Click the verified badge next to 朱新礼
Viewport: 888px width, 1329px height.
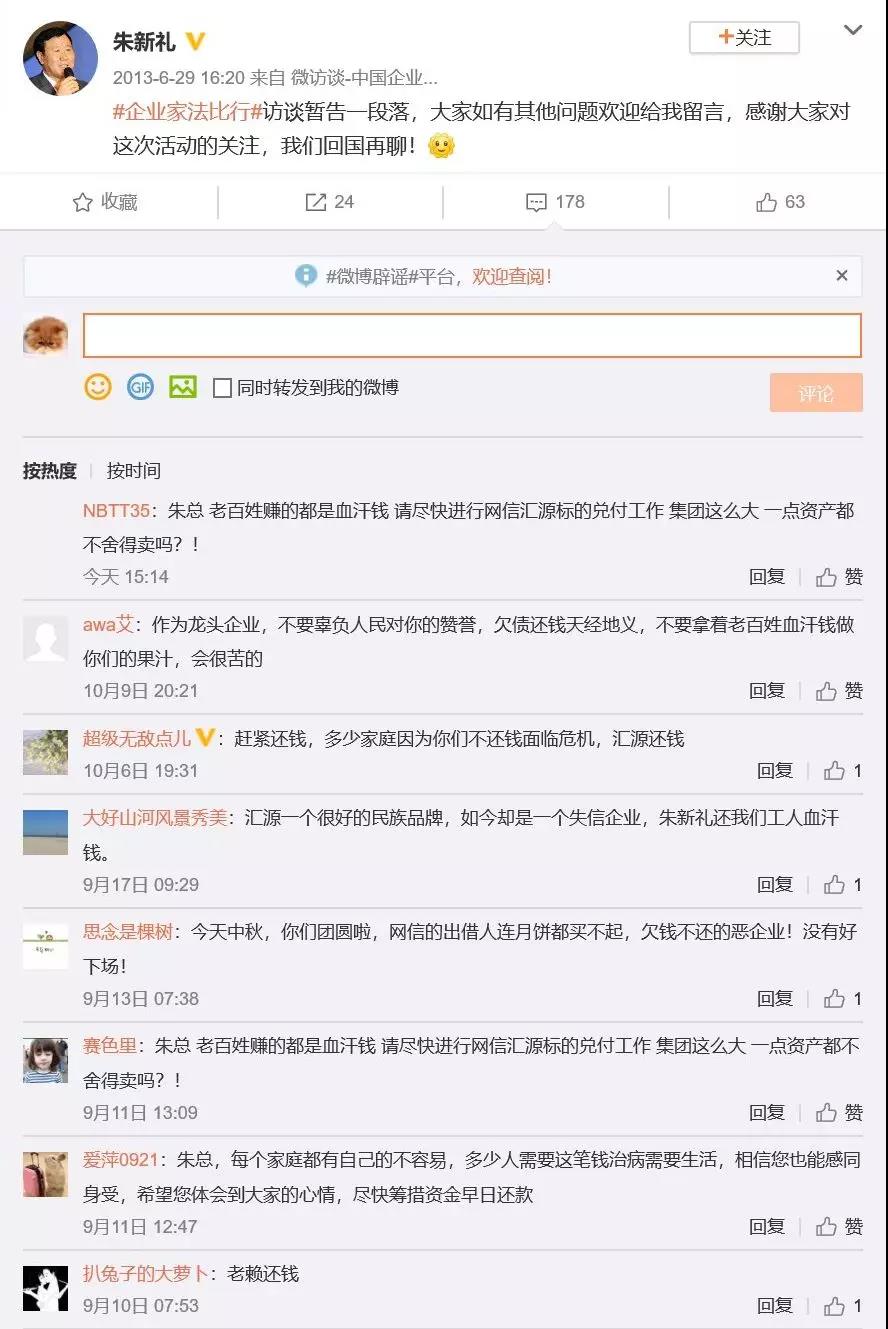pyautogui.click(x=195, y=42)
